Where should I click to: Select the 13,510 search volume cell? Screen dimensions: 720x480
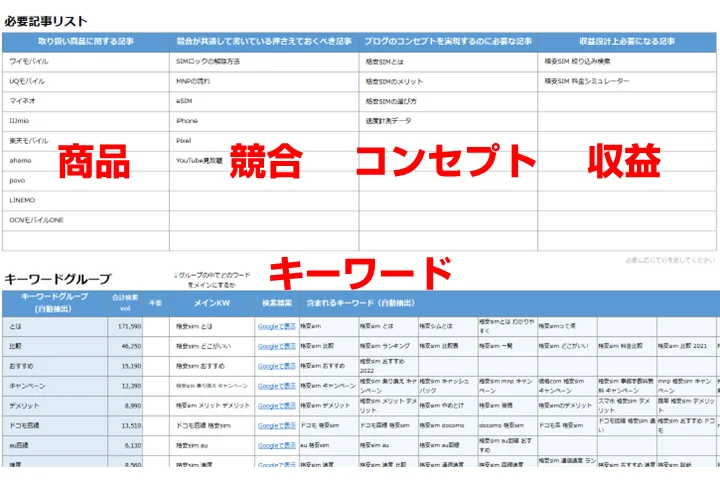[x=125, y=426]
